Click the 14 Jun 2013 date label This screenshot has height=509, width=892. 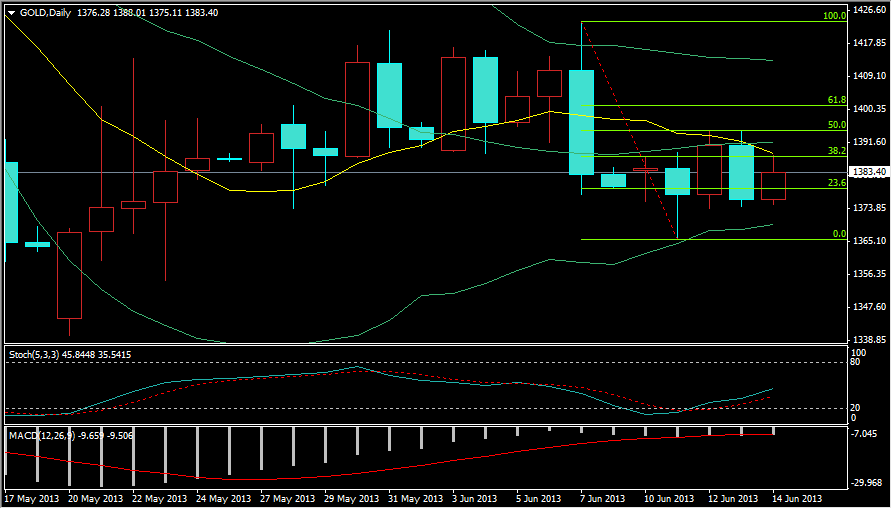coord(798,499)
